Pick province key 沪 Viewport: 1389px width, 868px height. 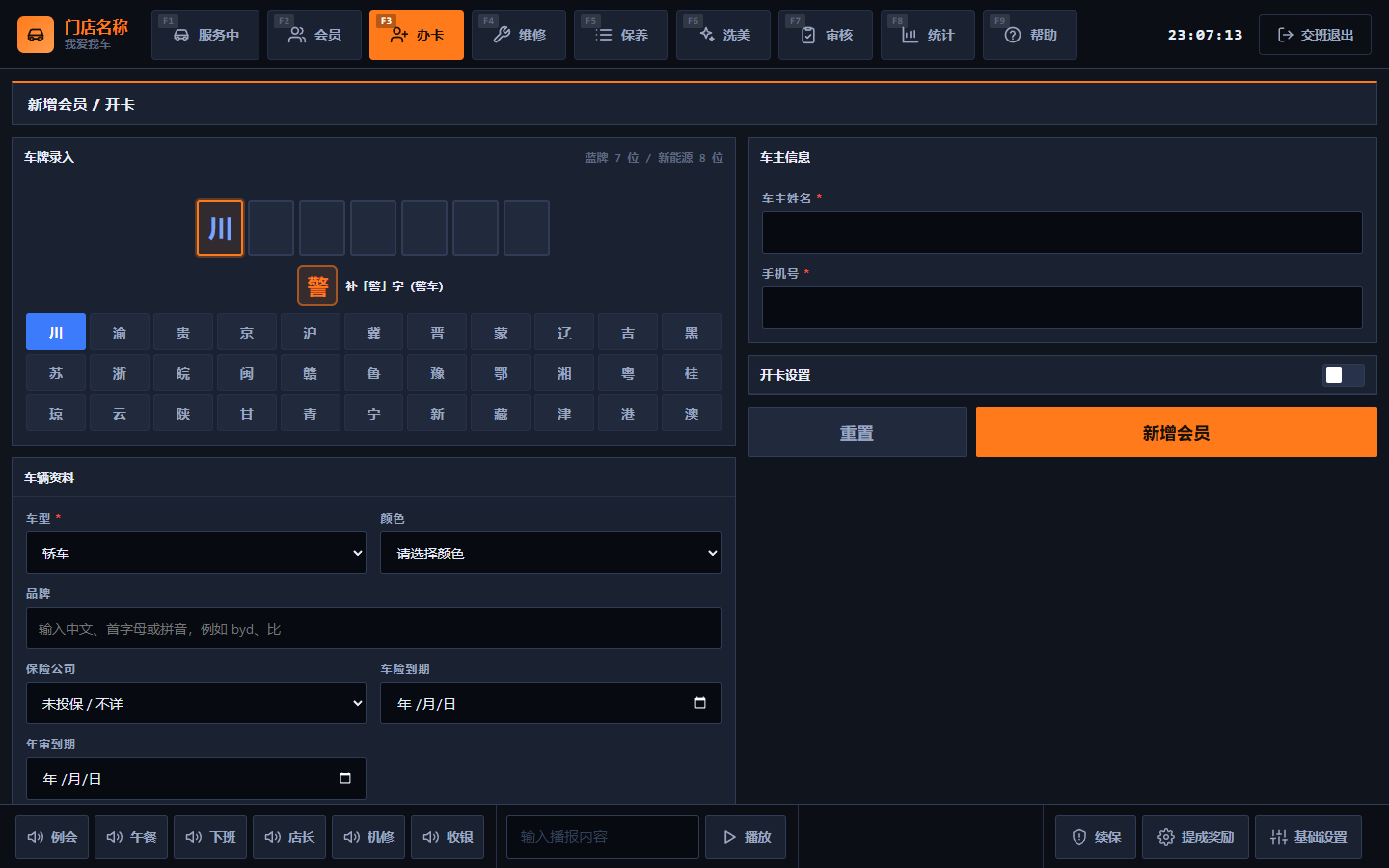[x=311, y=333]
